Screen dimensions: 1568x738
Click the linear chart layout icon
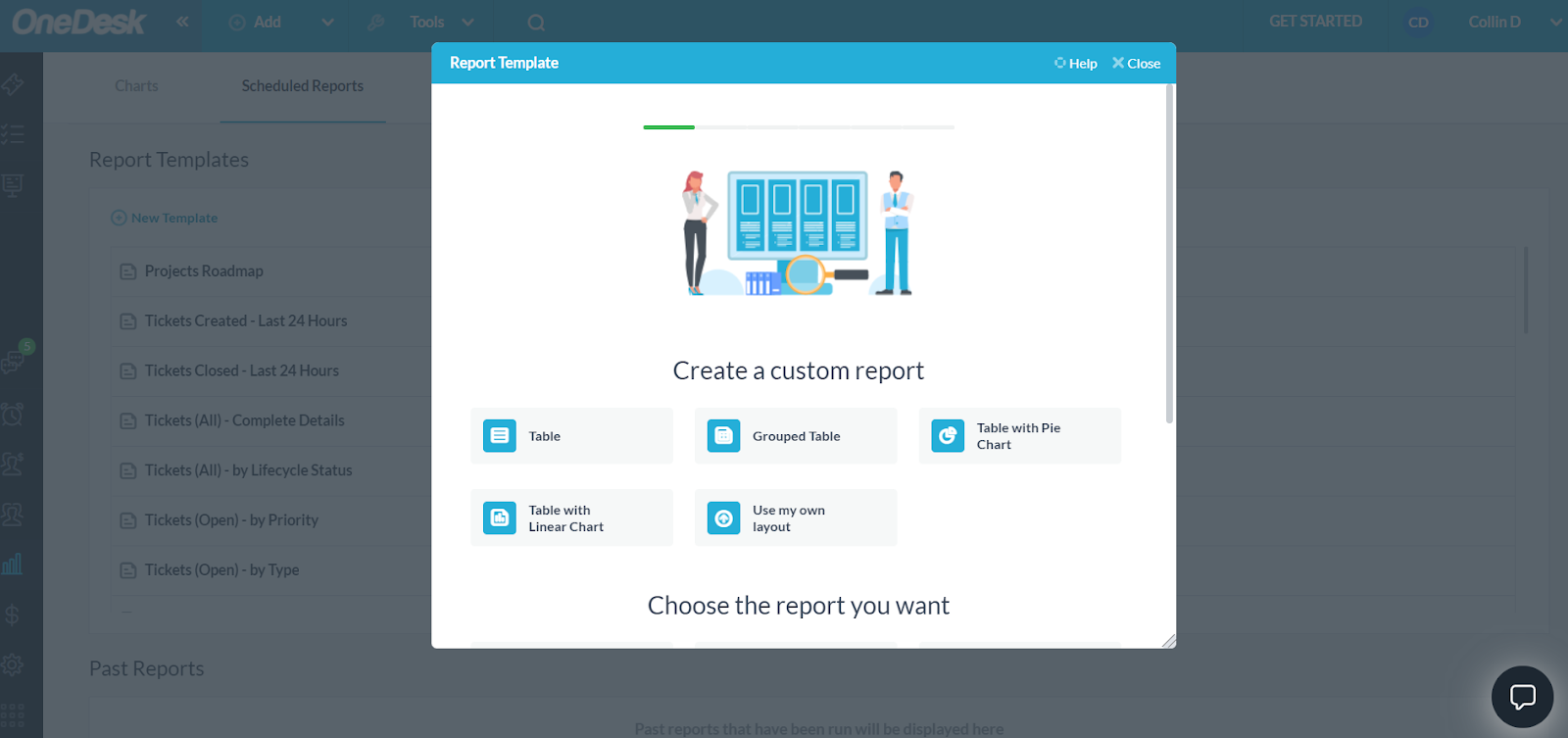click(x=500, y=517)
